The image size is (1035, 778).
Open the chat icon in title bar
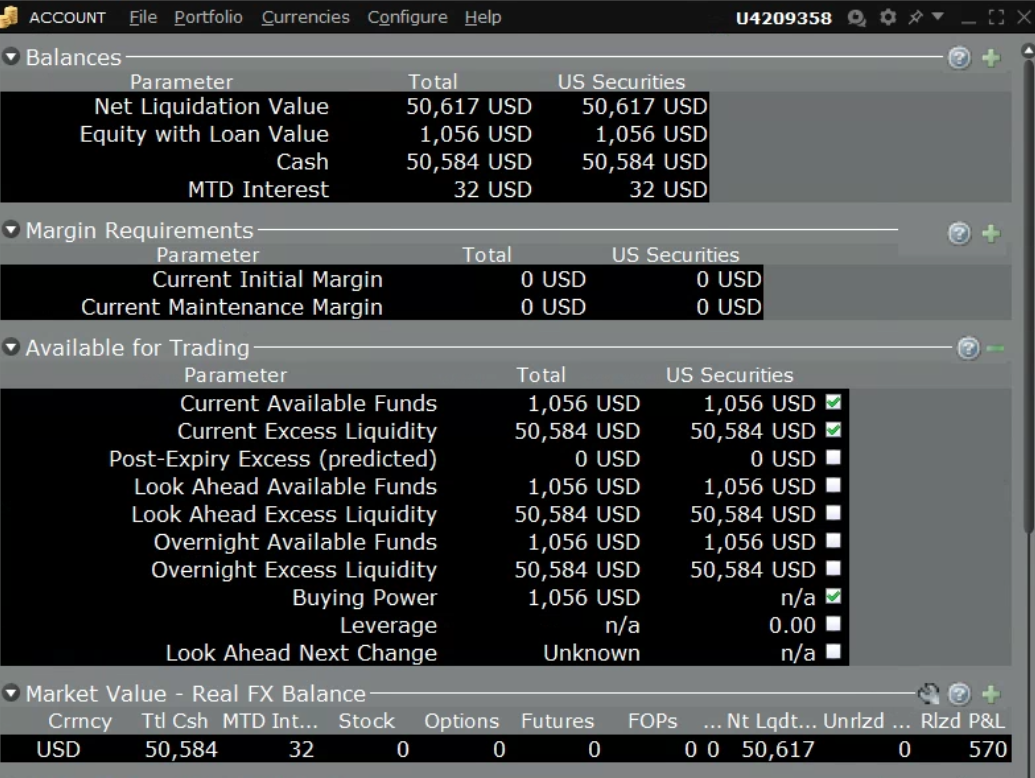[856, 17]
